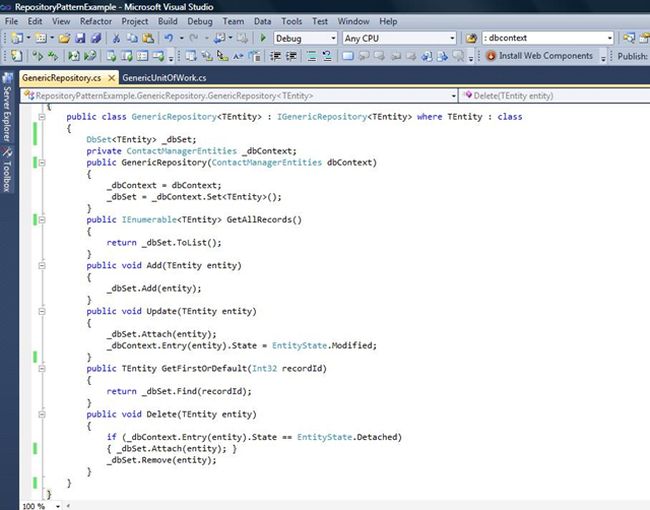Screen dimensions: 650x510
Task: Click the Save icon in toolbar
Action: click(78, 38)
